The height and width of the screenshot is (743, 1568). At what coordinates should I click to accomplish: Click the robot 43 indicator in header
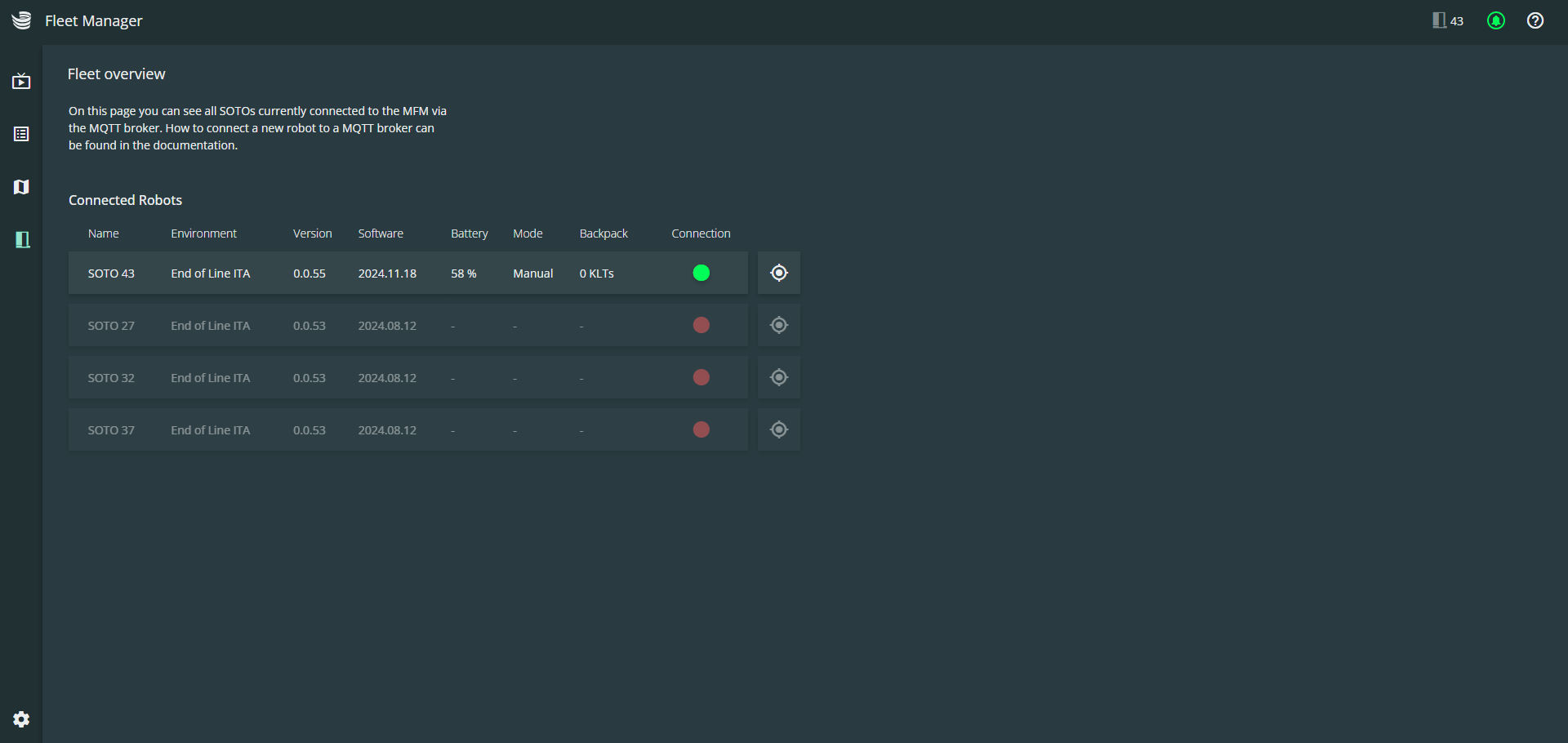[x=1448, y=20]
